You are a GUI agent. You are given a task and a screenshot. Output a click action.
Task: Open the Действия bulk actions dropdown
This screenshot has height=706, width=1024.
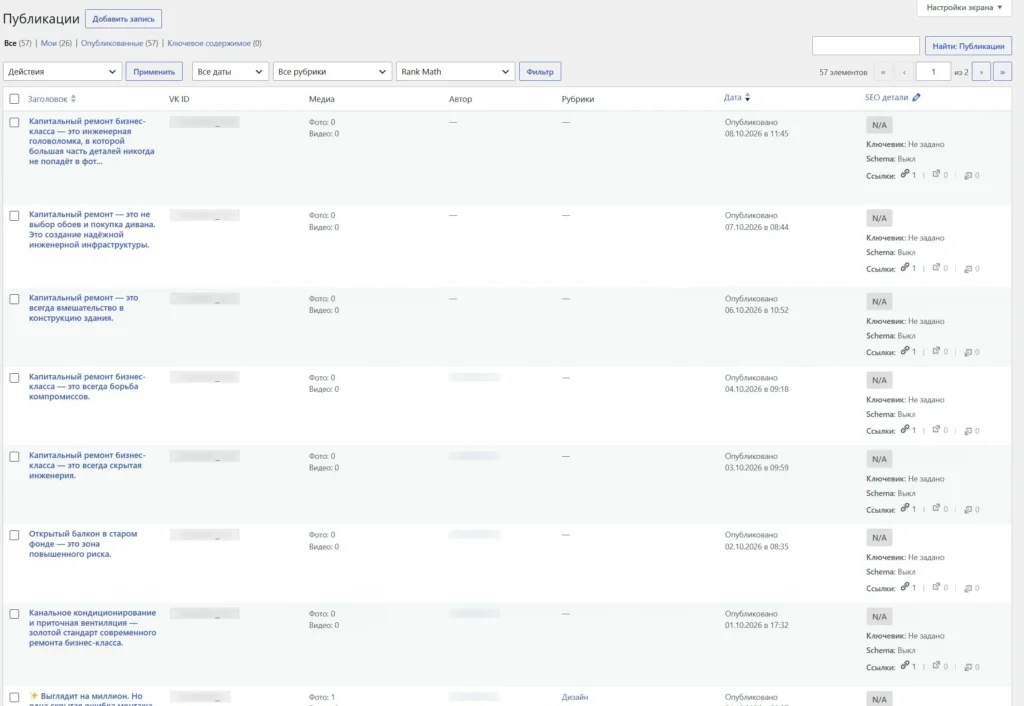[x=62, y=72]
